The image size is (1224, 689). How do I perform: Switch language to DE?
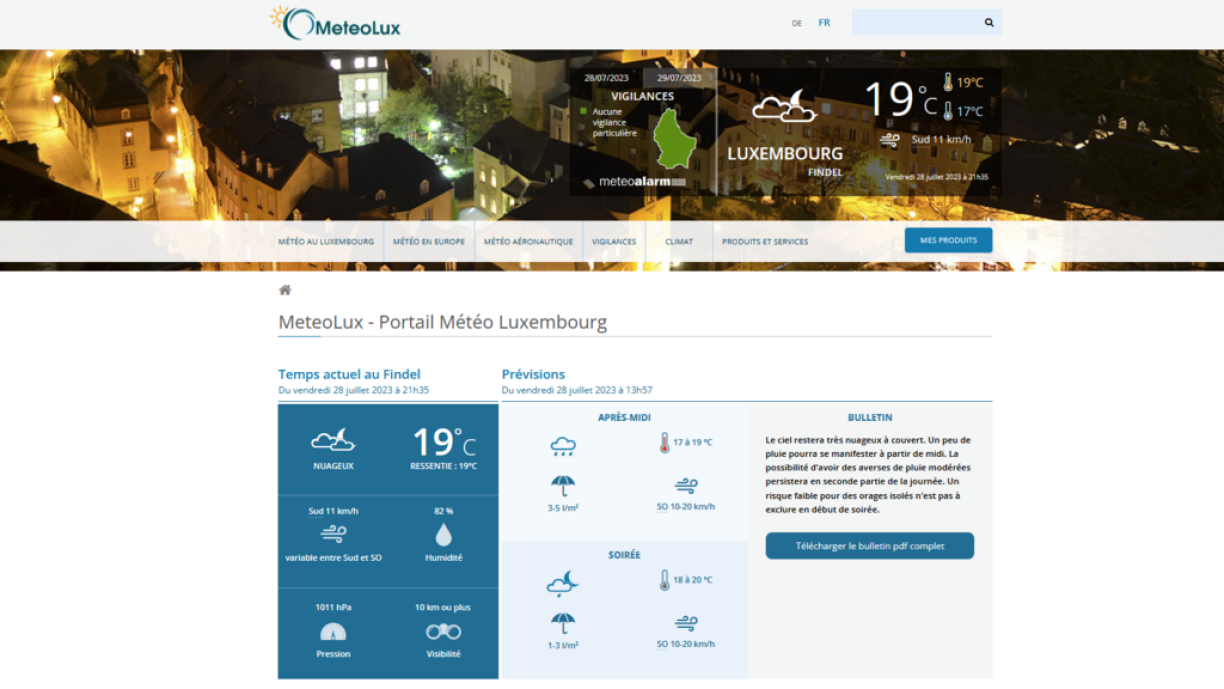pyautogui.click(x=797, y=23)
